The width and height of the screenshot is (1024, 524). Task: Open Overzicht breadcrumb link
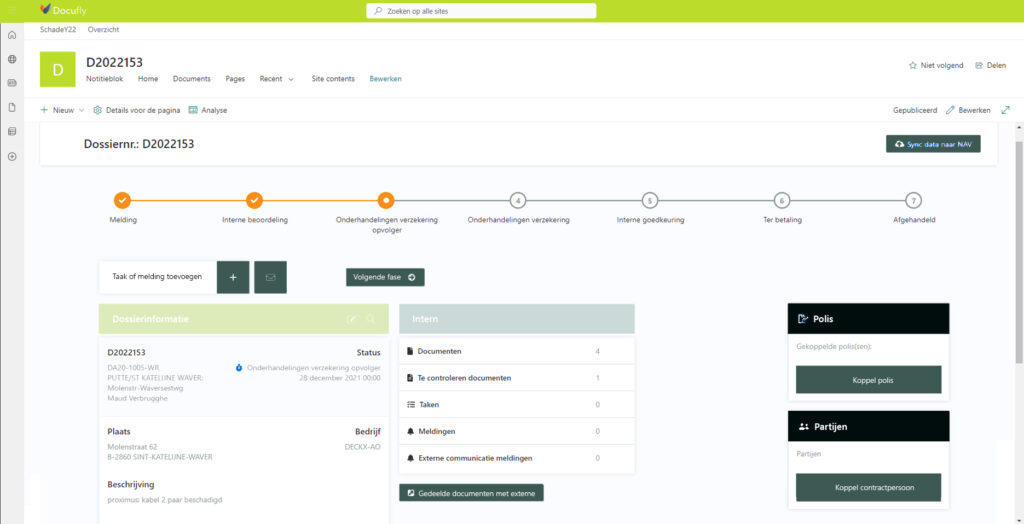coord(104,29)
